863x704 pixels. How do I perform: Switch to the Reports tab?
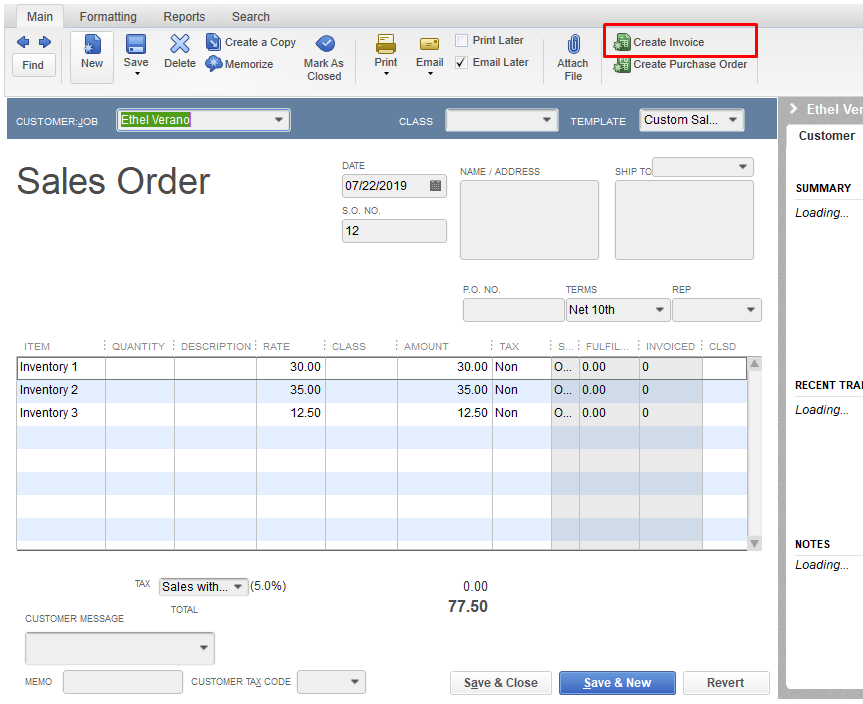(184, 17)
